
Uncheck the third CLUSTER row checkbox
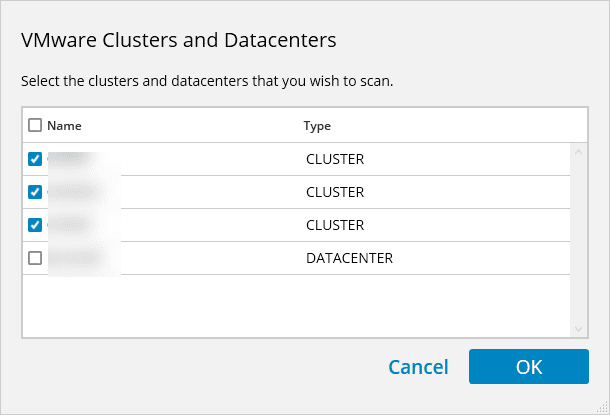(x=35, y=225)
